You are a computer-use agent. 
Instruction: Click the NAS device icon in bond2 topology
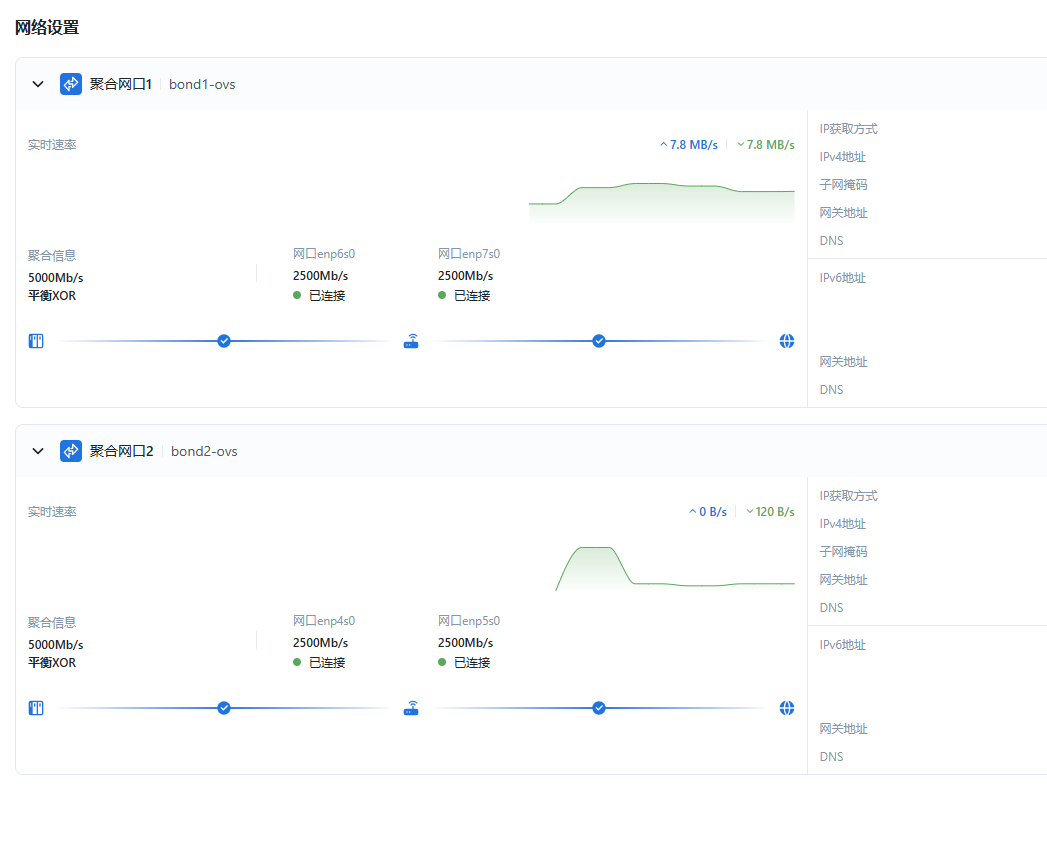click(x=36, y=708)
